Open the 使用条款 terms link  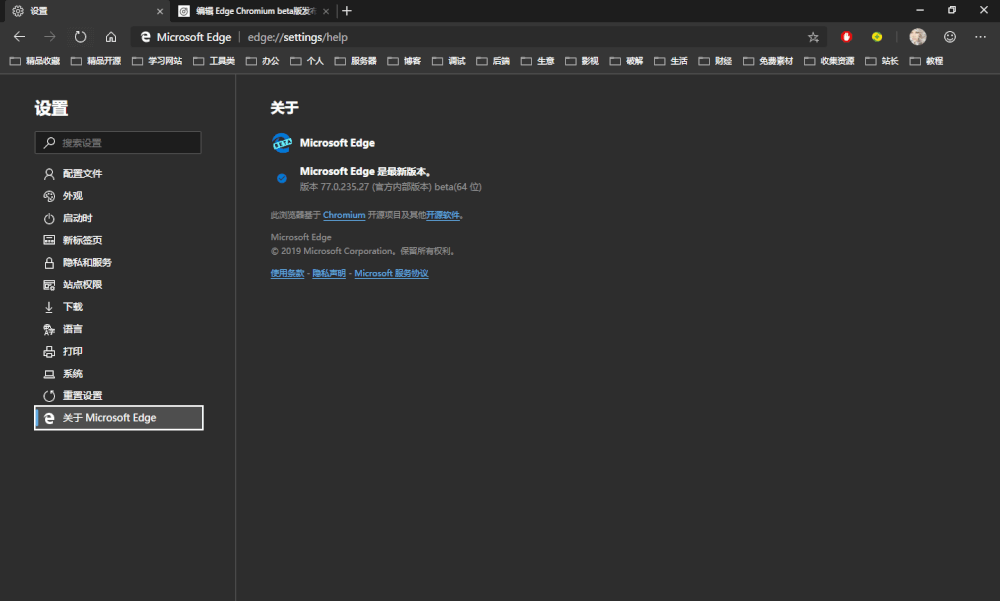click(x=287, y=273)
